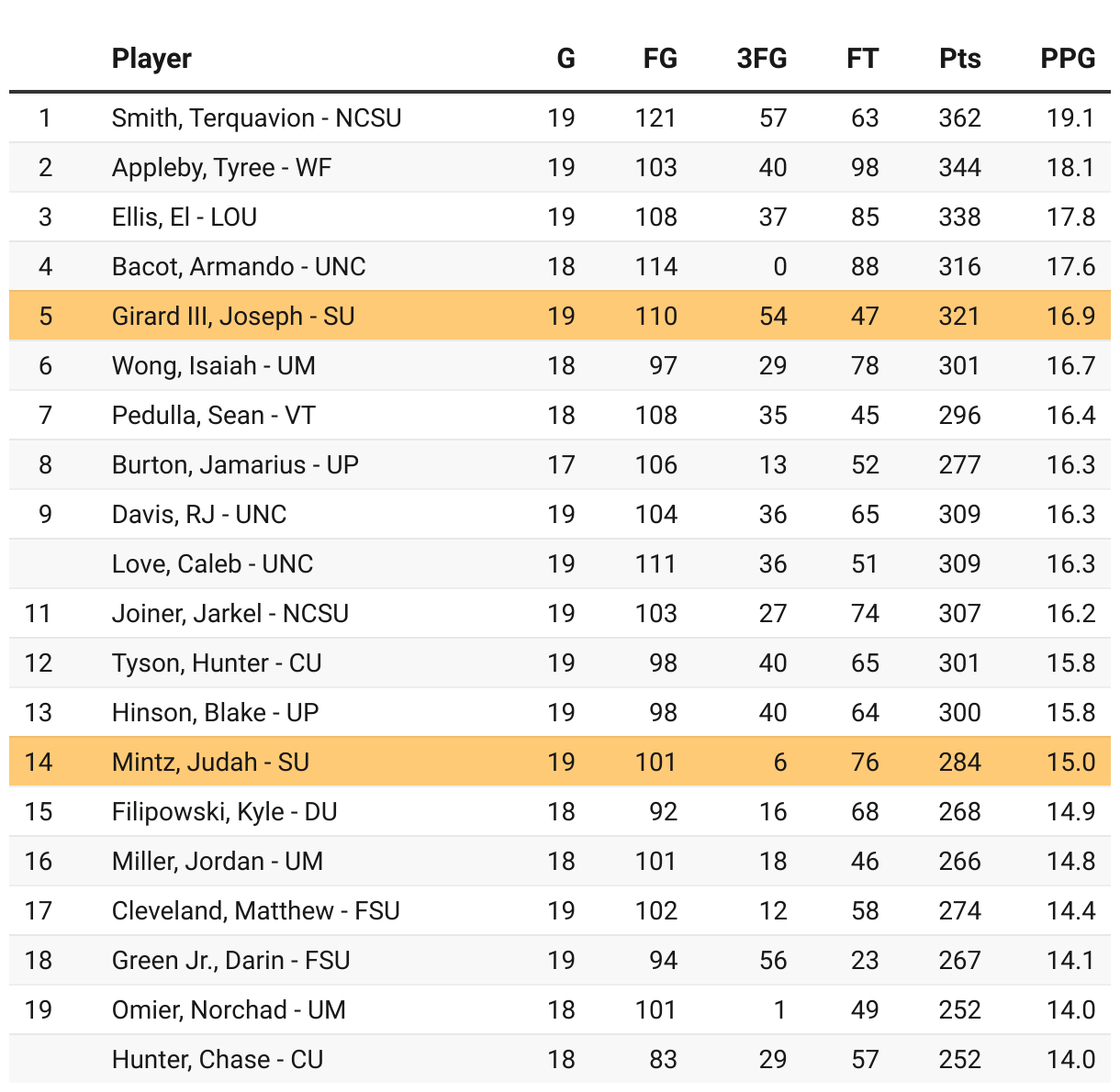Click the 3FG column header

coord(762,59)
